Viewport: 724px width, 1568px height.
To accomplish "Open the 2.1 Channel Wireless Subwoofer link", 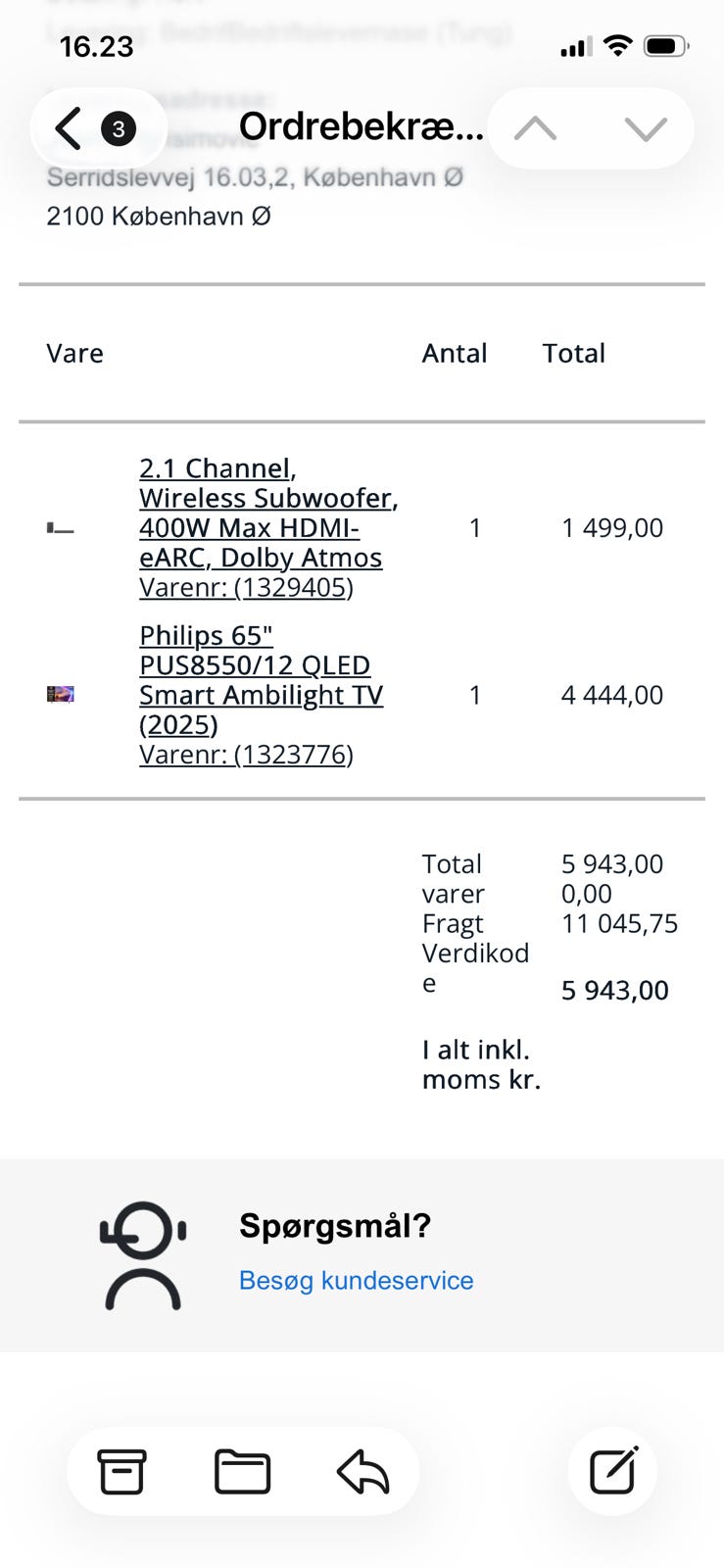I will click(267, 513).
